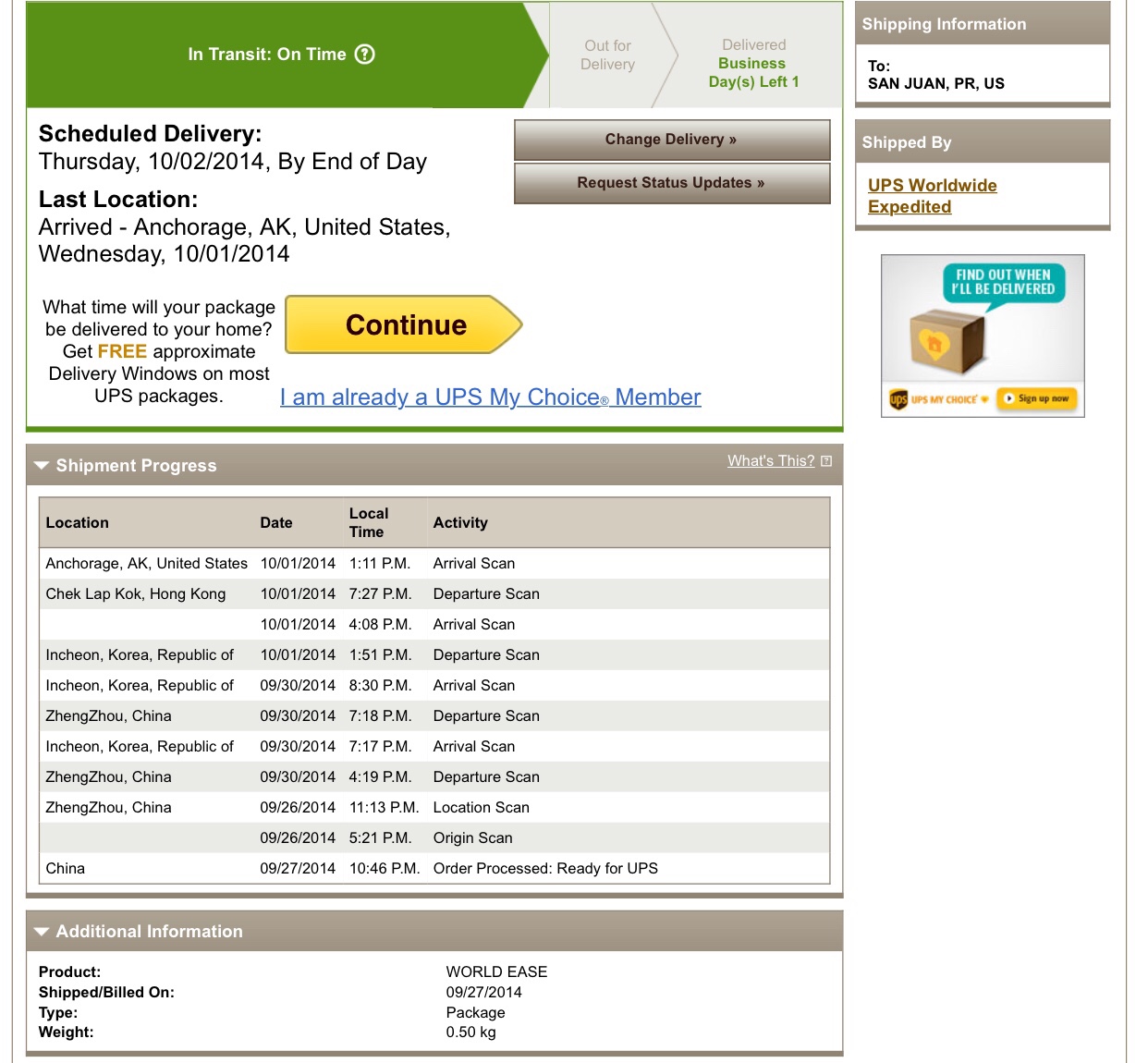Viewport: 1148px width, 1063px height.
Task: Click the Shipped/Billed On date 09/27/2014
Action: tap(483, 993)
